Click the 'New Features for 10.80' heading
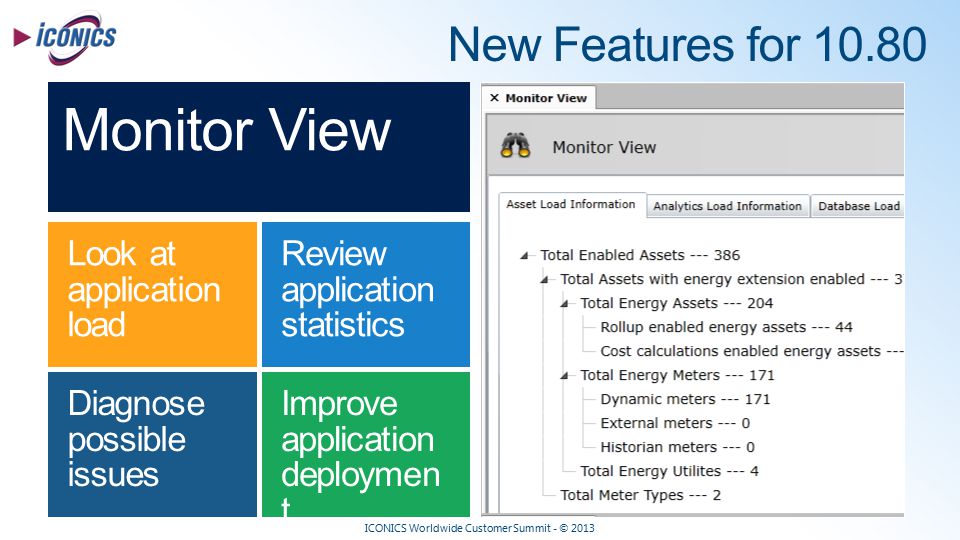Image resolution: width=960 pixels, height=540 pixels. (688, 45)
